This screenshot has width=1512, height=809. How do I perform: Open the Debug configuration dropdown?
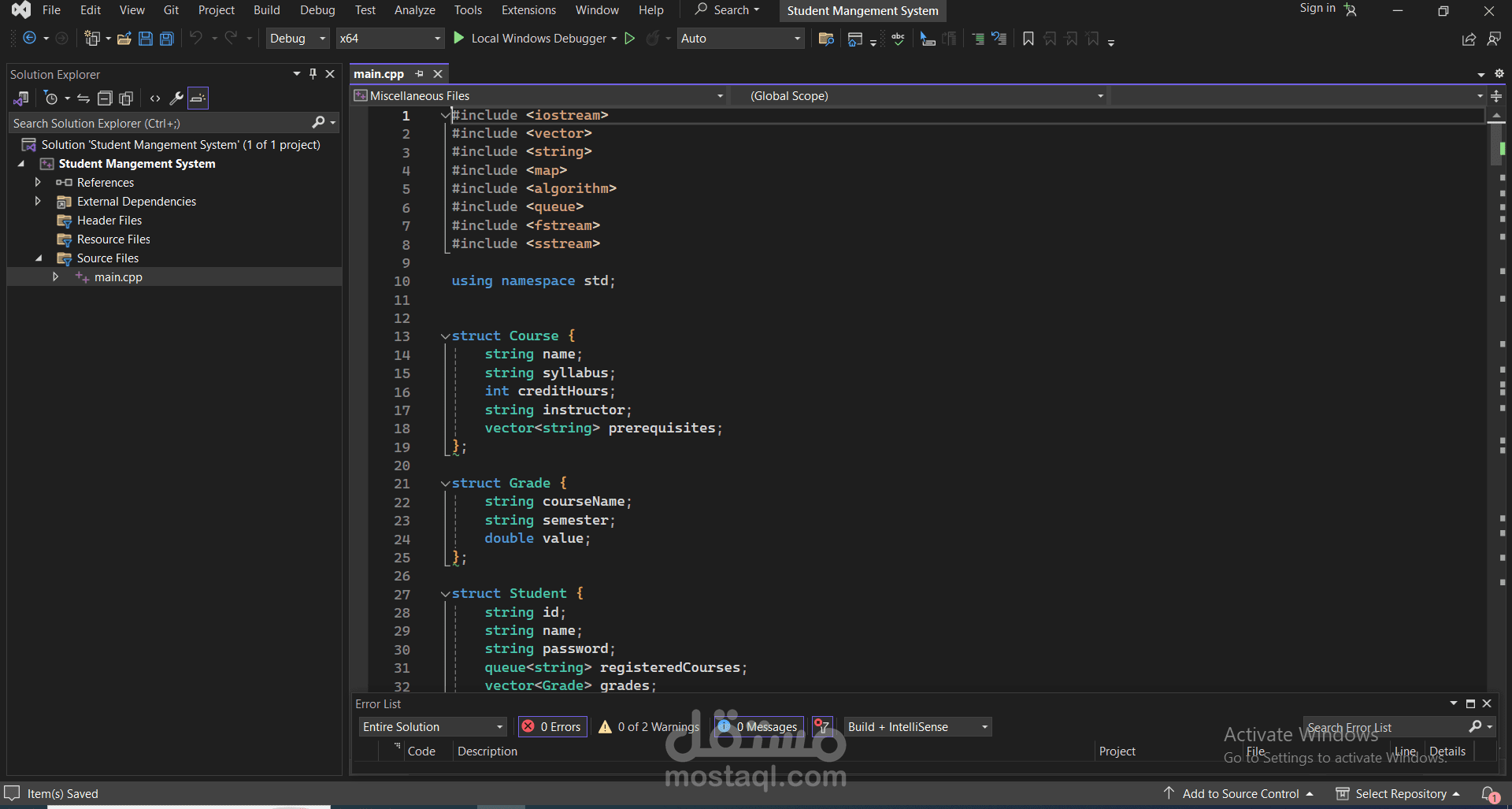click(298, 39)
